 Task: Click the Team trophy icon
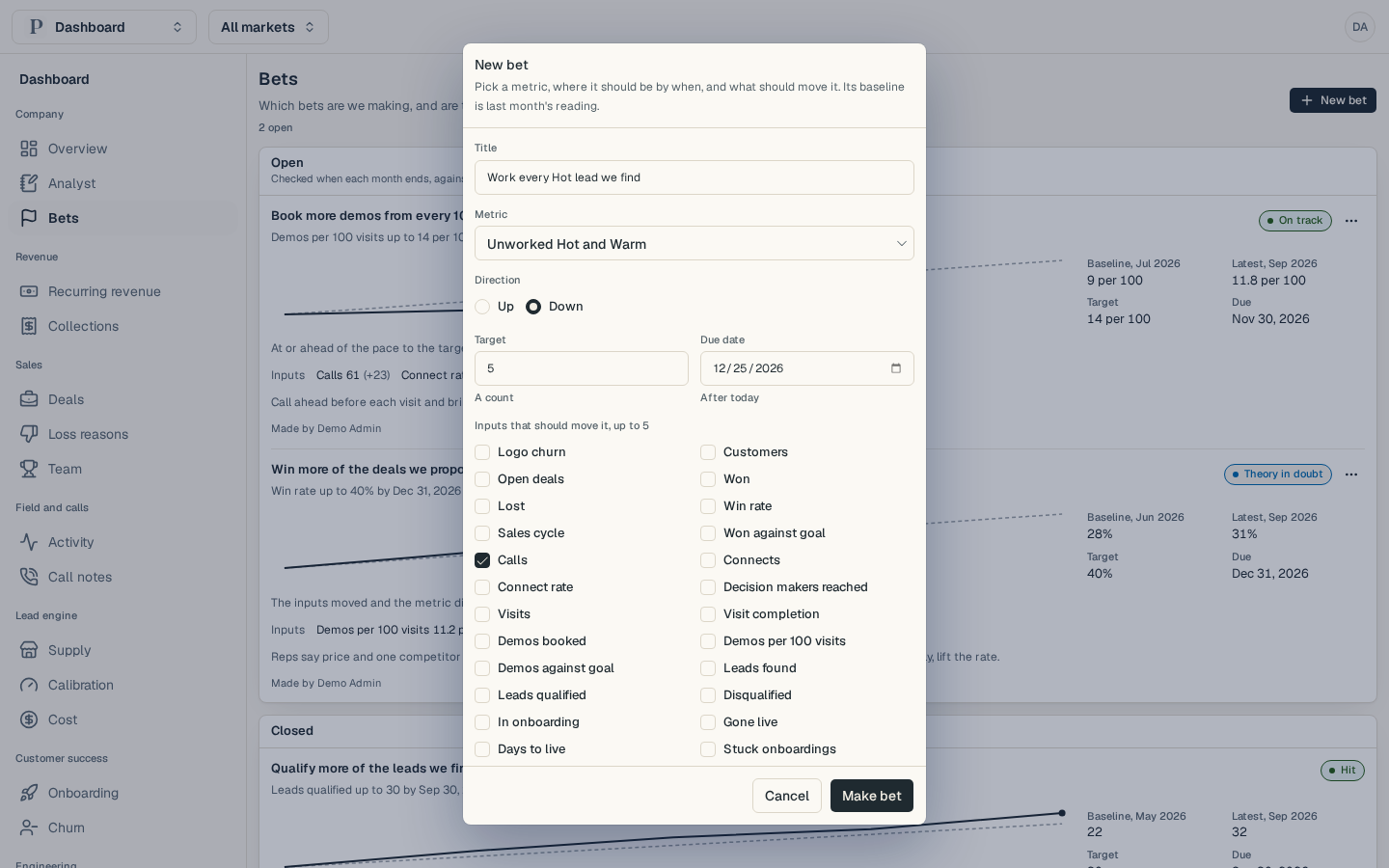tap(29, 469)
